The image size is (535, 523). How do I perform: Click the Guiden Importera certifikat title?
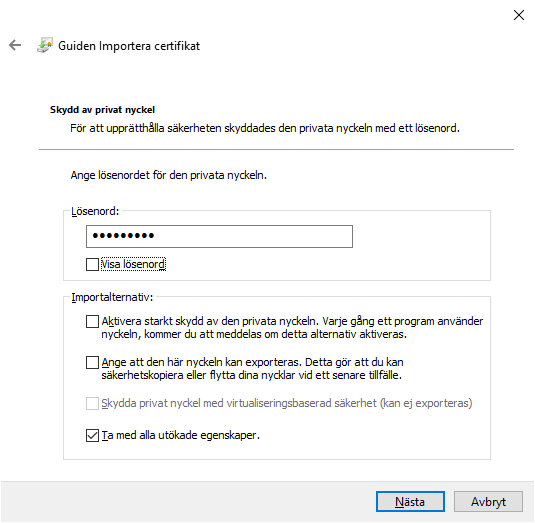click(x=129, y=46)
